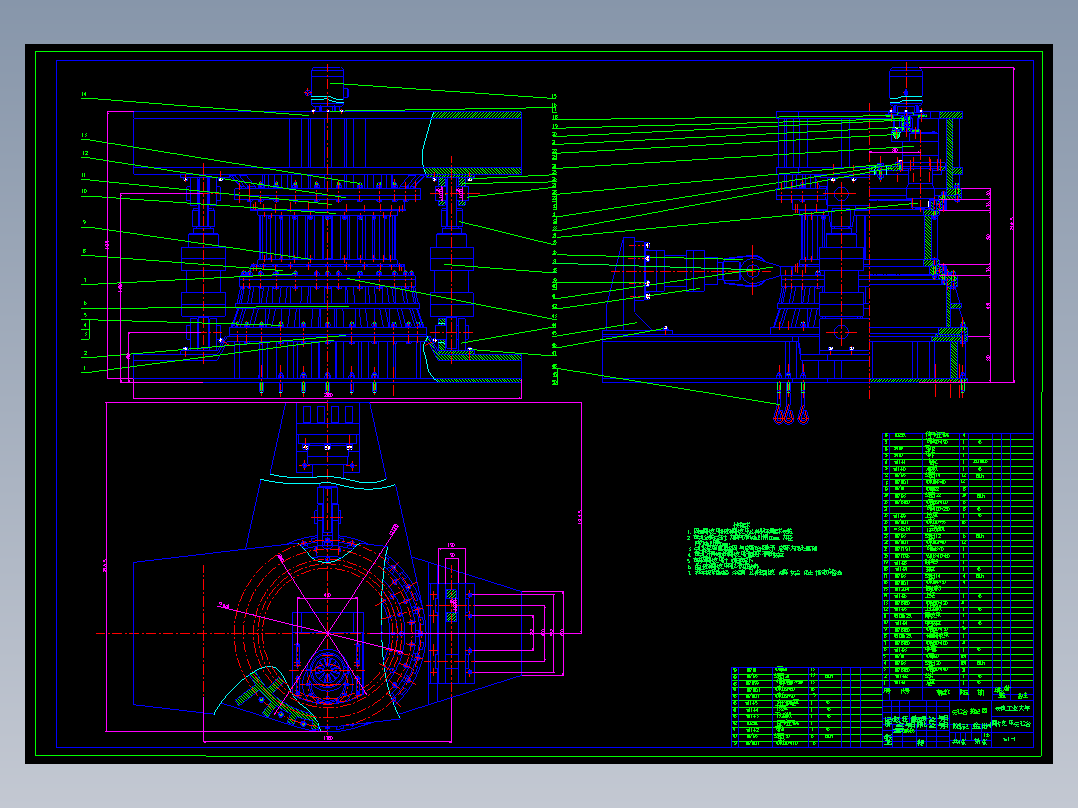Select part callout number 14 on front view
1078x808 pixels.
(x=84, y=94)
